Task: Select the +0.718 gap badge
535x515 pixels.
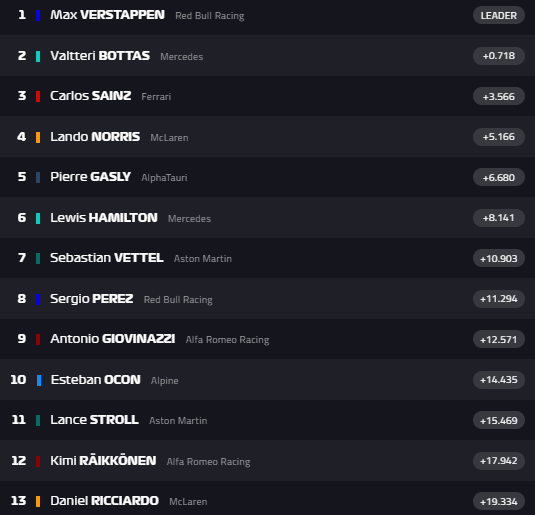Action: 498,56
